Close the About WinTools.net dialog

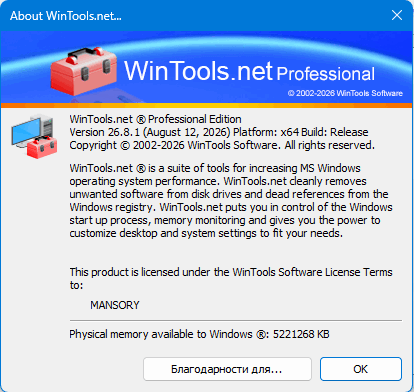point(397,15)
